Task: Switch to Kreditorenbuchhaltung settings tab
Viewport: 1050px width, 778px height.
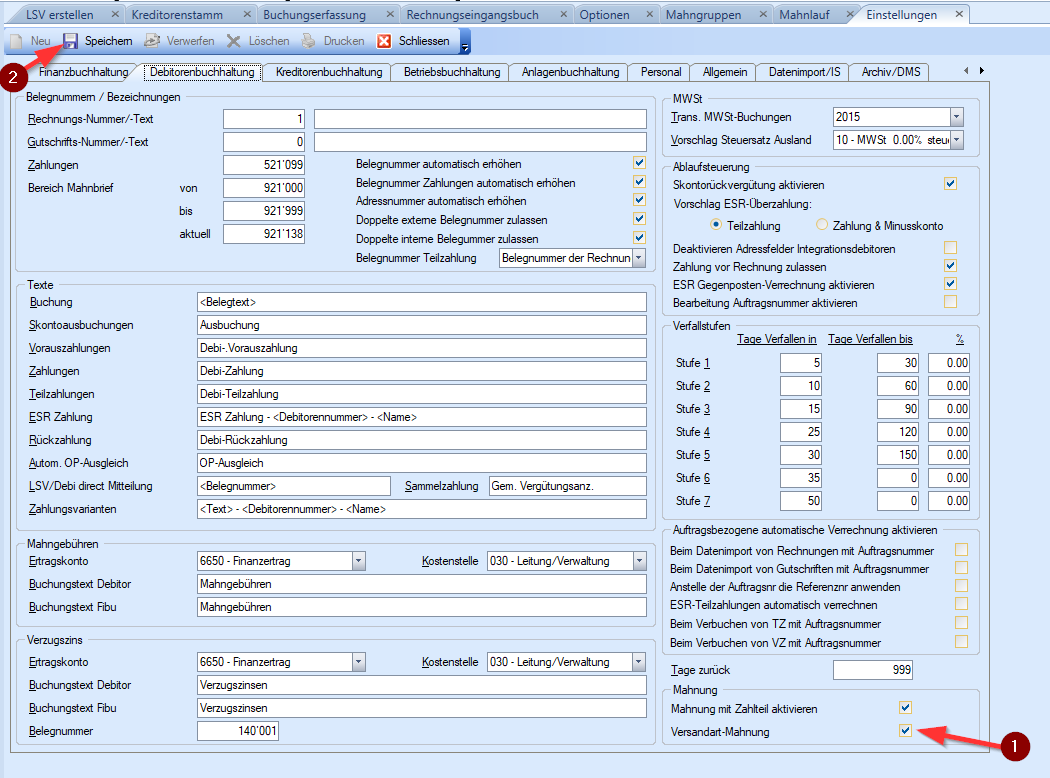Action: [x=329, y=72]
